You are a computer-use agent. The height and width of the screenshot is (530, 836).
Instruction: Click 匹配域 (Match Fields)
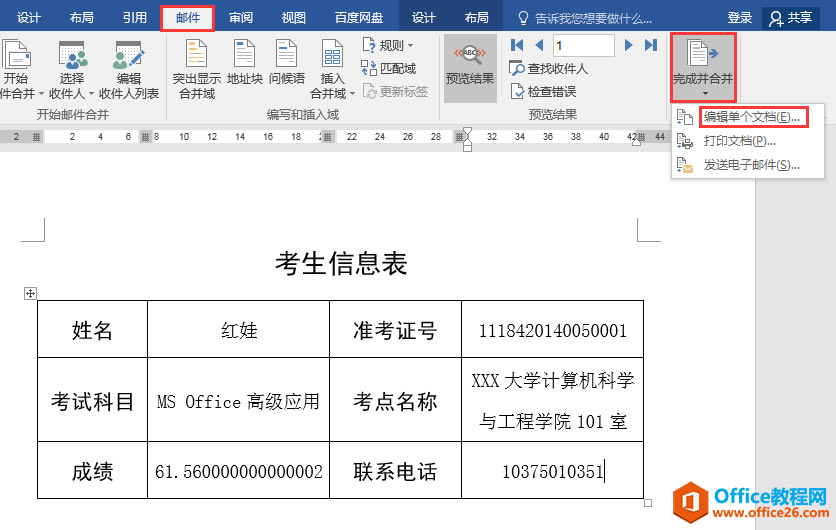pos(389,68)
